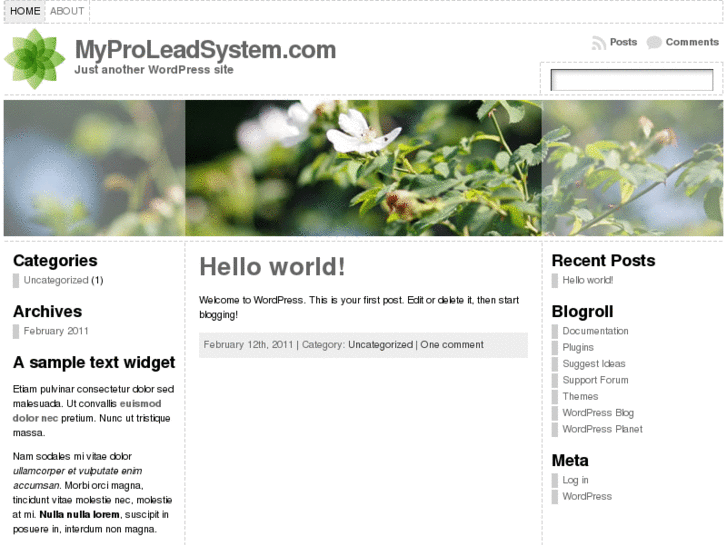Open the HOME menu item
727x545 pixels.
(25, 11)
